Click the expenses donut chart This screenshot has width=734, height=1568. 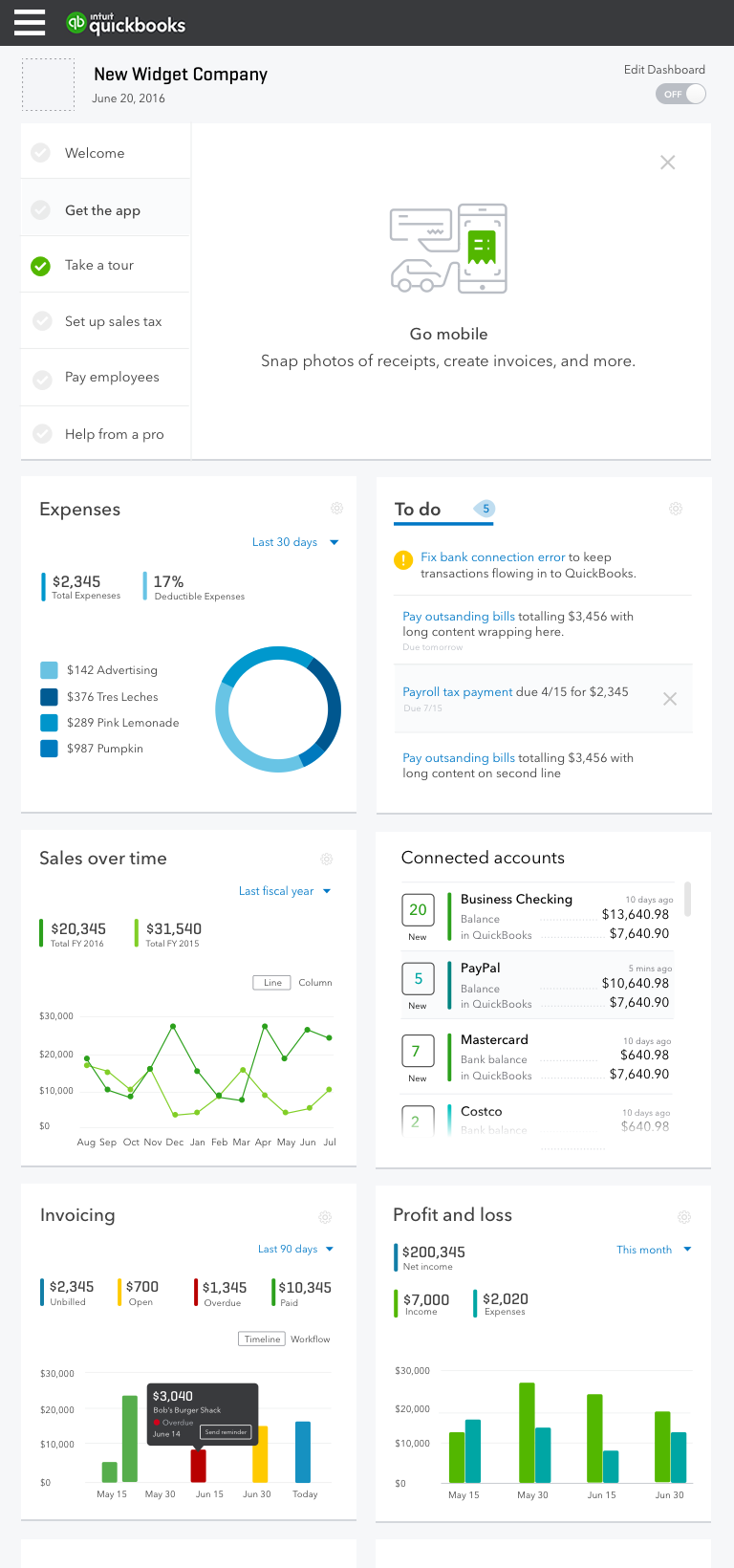pos(278,709)
